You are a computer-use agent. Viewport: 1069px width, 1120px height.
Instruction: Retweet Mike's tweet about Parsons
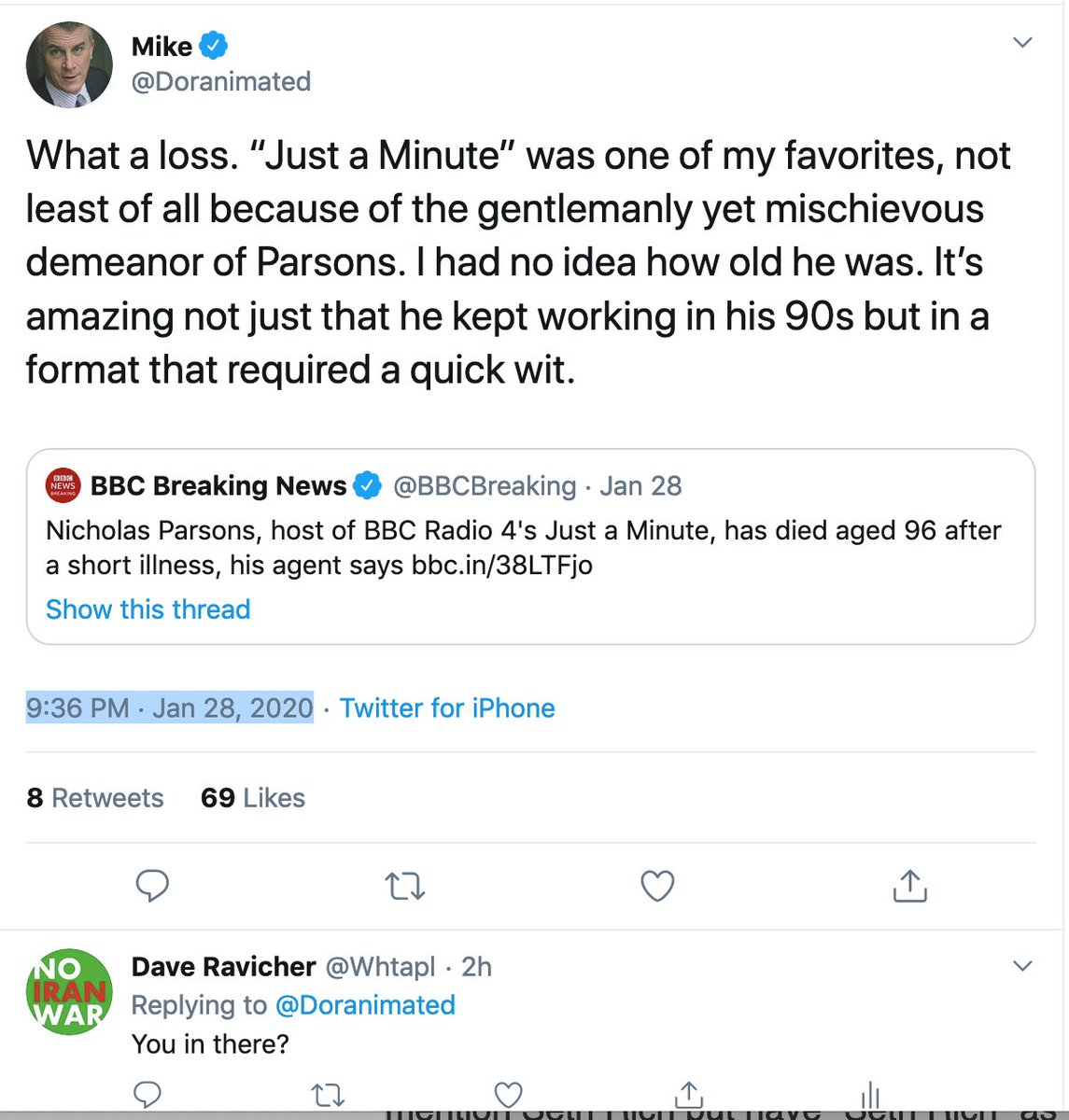405,885
